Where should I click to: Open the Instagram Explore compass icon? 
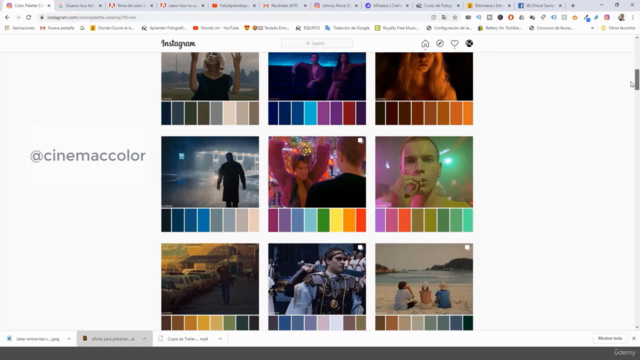(x=440, y=44)
